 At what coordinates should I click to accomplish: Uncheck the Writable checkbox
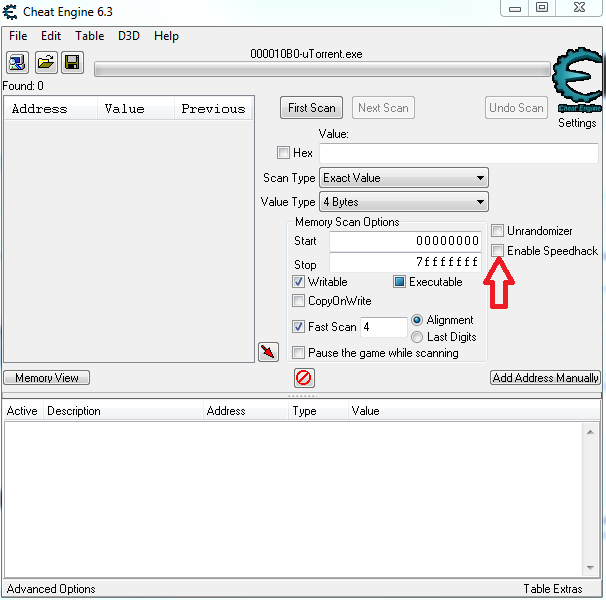(x=298, y=281)
